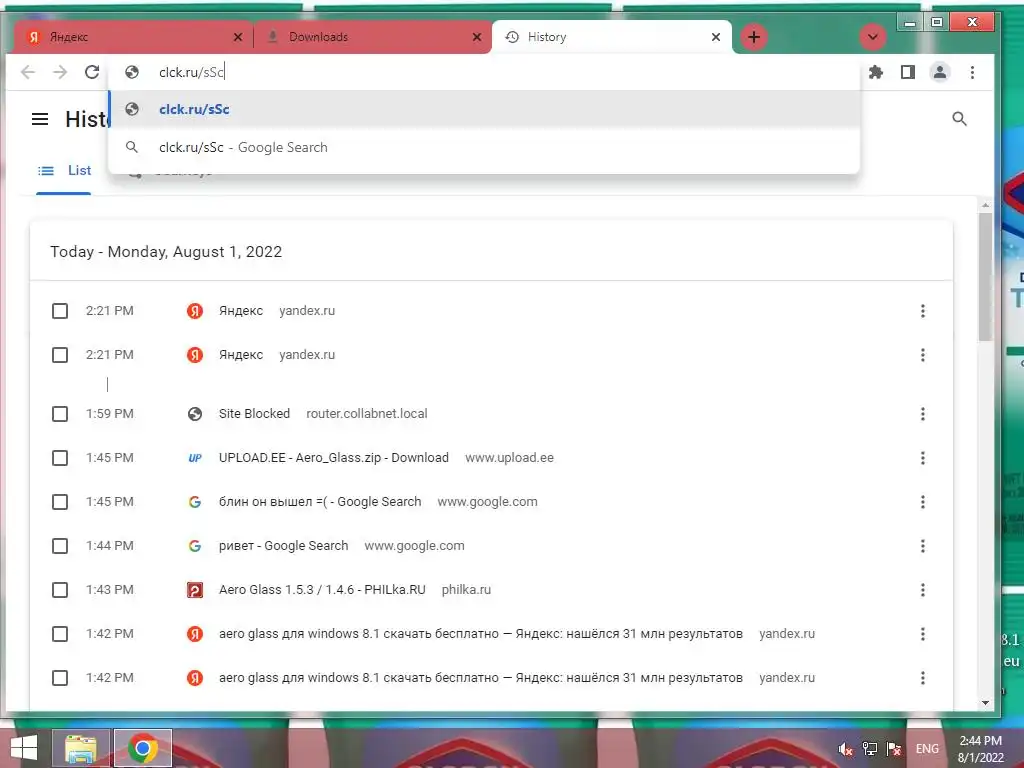Open the tab search dropdown arrow
This screenshot has width=1024, height=768.
pyautogui.click(x=872, y=37)
